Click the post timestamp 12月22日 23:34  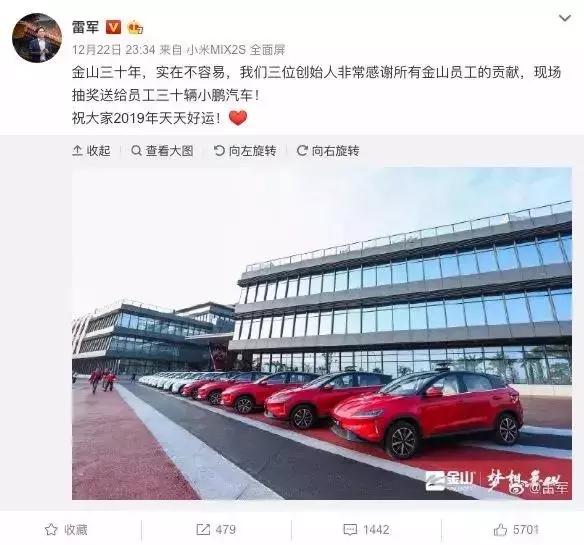pyautogui.click(x=114, y=50)
